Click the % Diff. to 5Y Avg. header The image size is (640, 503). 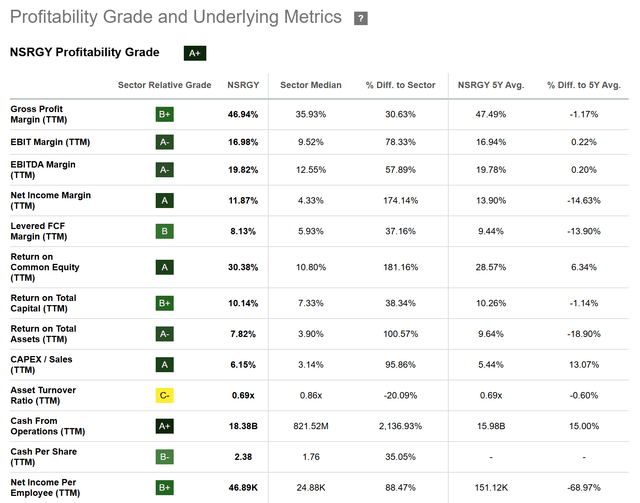coord(583,85)
